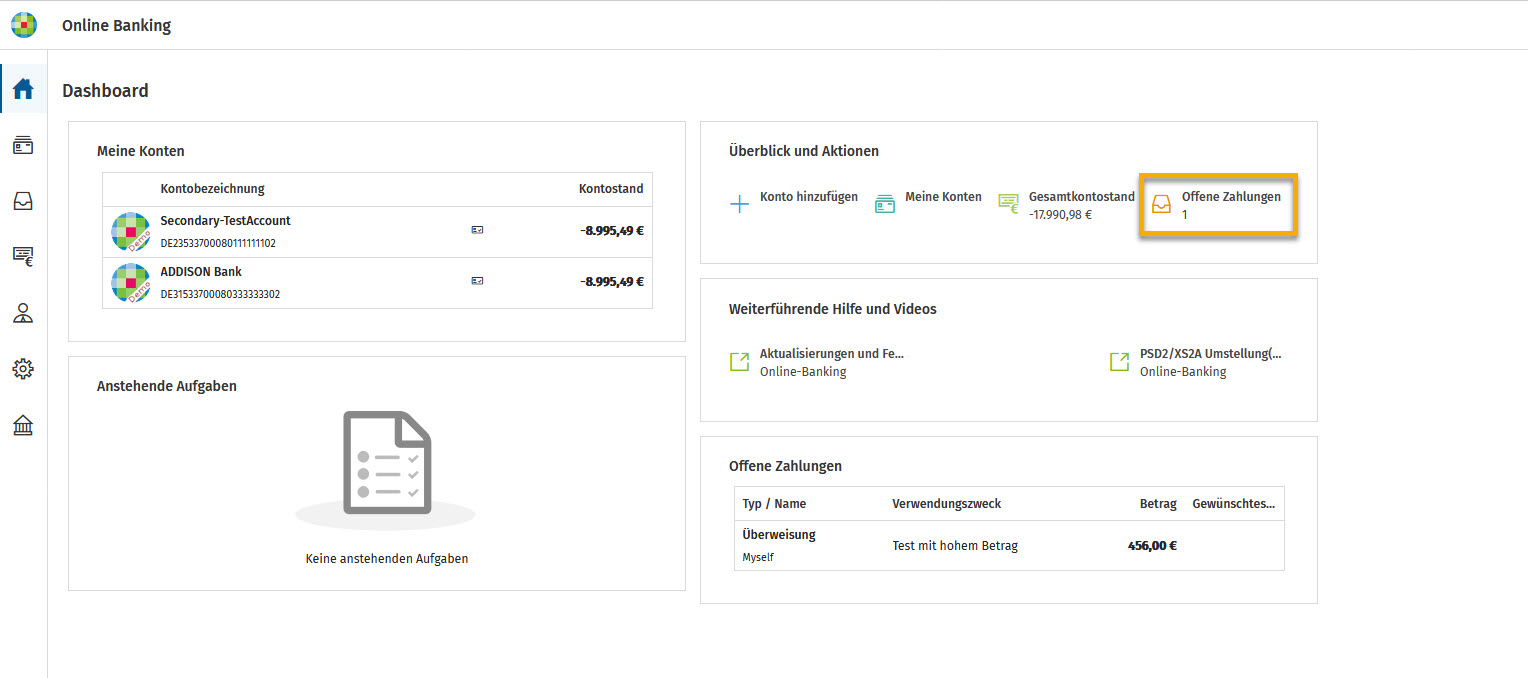Click the external link icon for PSD2/XS2A

coord(1119,362)
